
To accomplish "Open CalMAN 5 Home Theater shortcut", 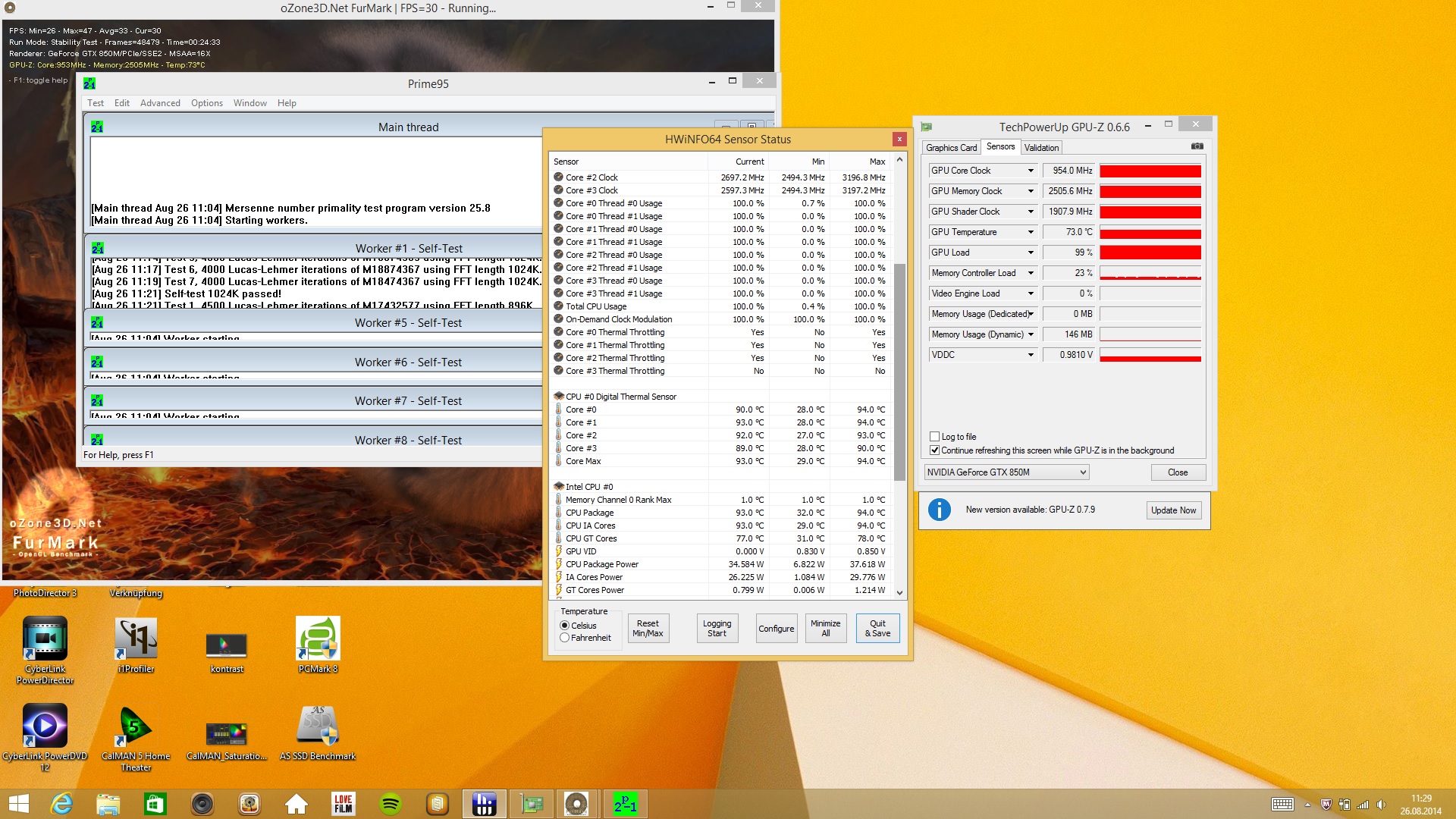I will coord(136,726).
